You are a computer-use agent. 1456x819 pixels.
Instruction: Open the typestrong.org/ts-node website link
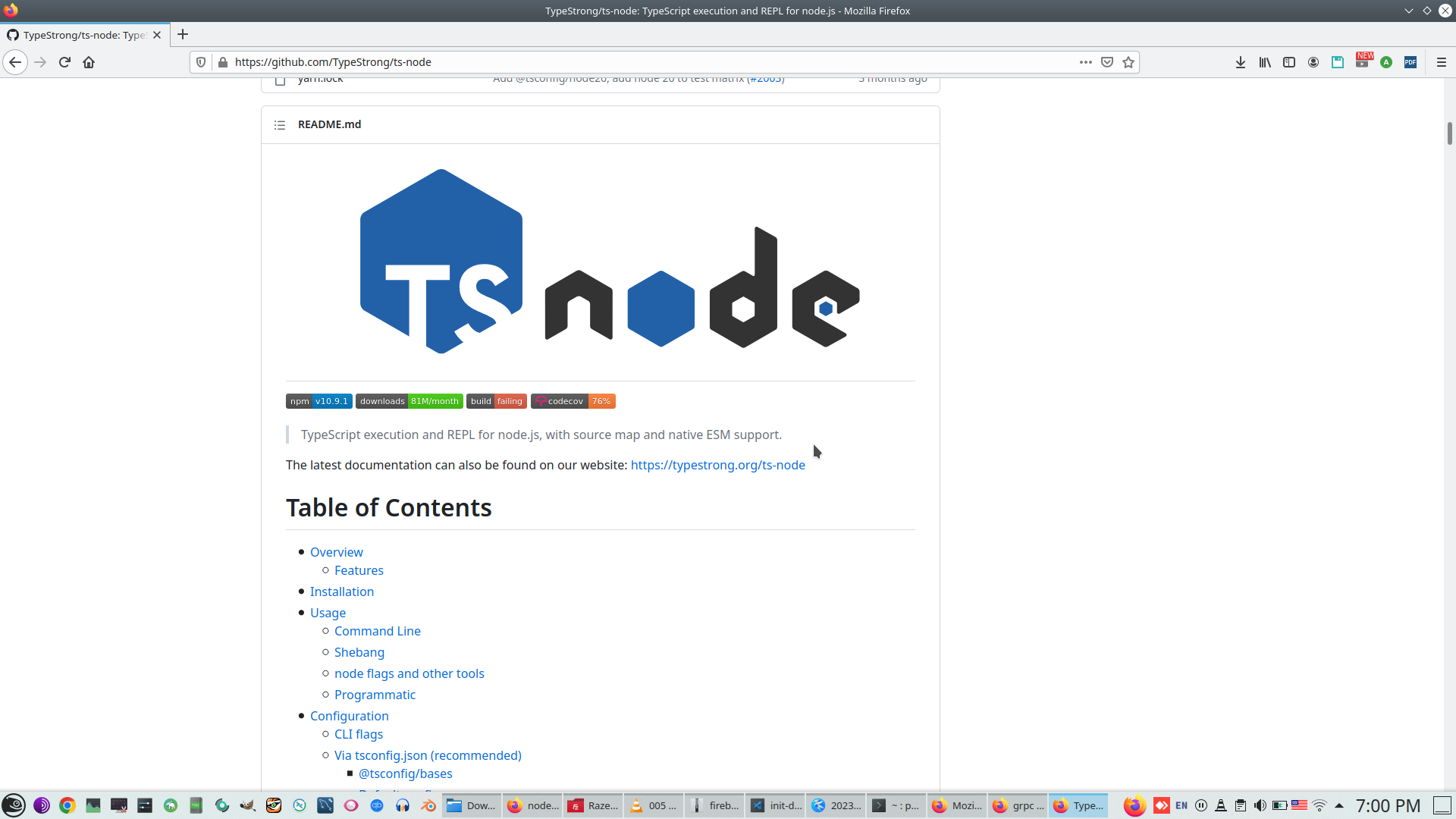[x=717, y=465]
